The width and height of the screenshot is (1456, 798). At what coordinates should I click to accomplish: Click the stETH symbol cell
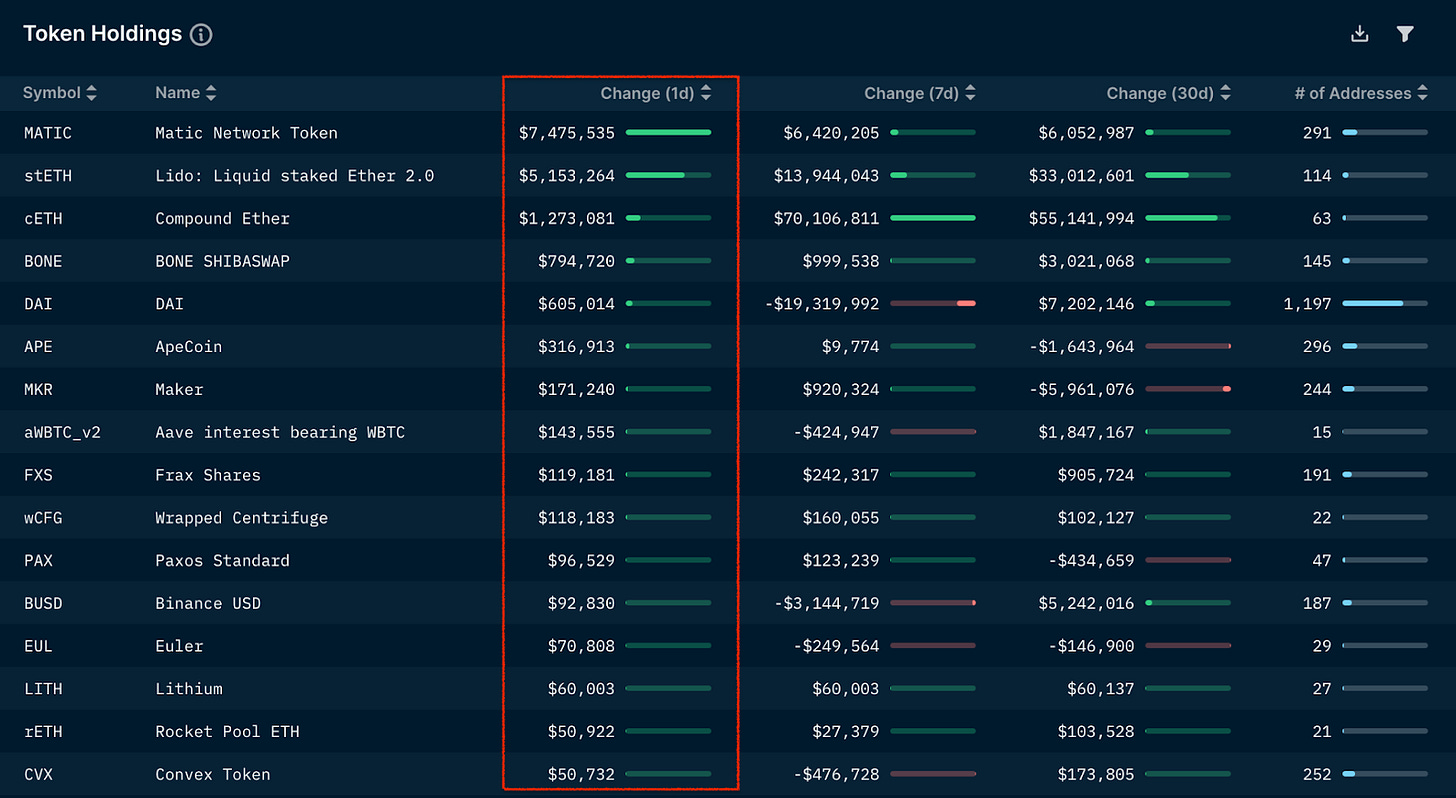click(48, 176)
